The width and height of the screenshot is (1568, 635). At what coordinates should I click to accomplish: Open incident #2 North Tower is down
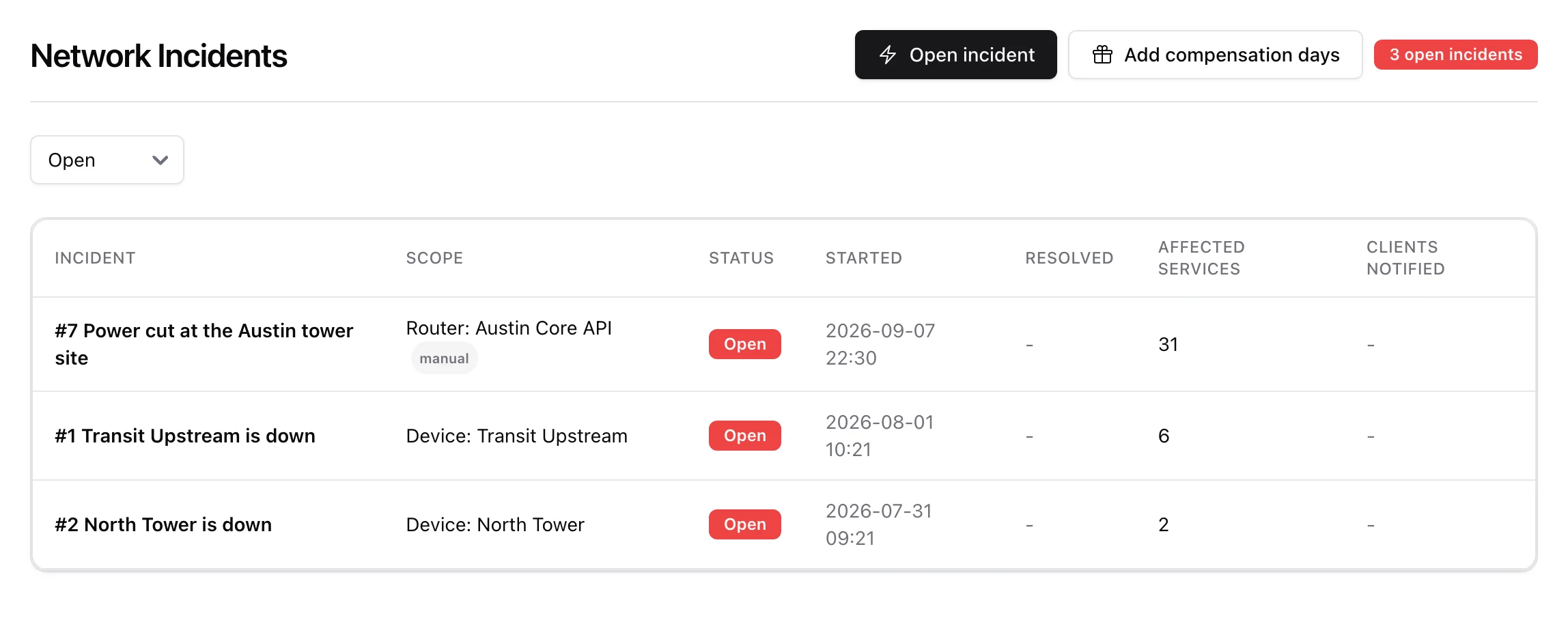tap(163, 524)
